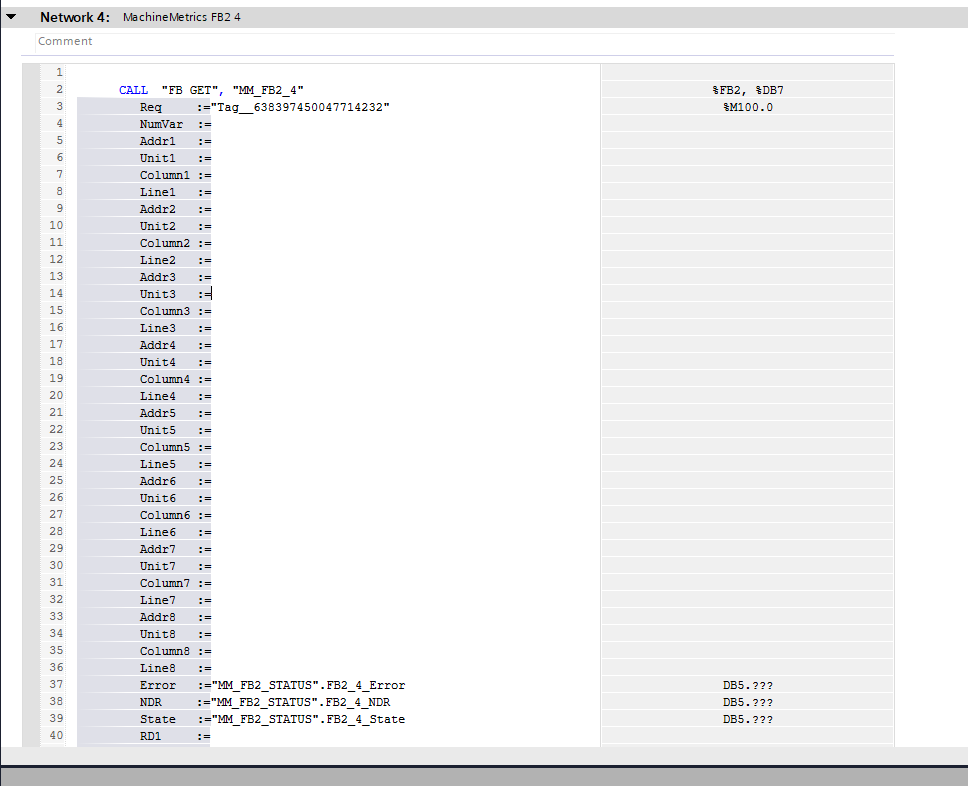
Task: Click the Req parameter on line 3
Action: (151, 107)
